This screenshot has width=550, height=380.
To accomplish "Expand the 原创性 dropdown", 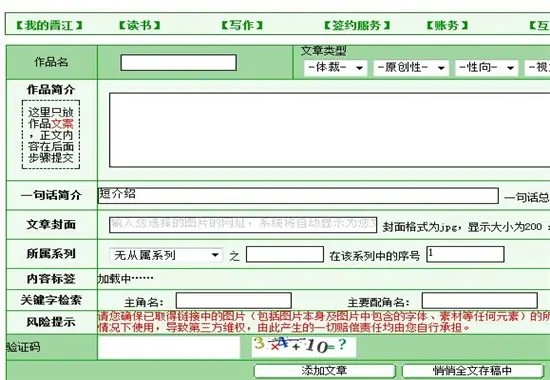I will 411,67.
